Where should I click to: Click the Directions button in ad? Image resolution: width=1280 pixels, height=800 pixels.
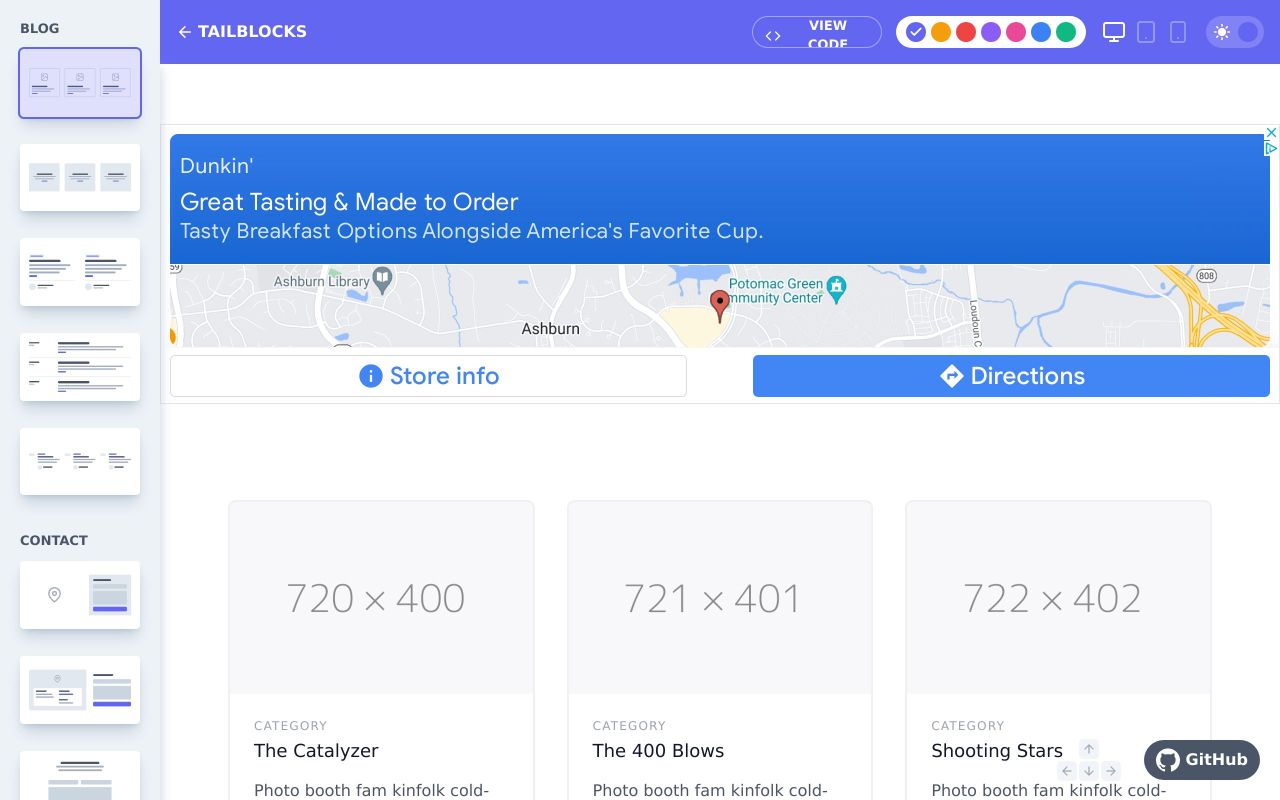pyautogui.click(x=1011, y=376)
